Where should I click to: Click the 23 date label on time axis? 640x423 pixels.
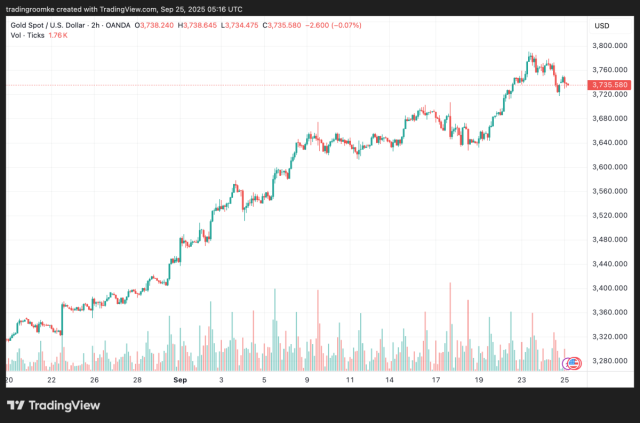[x=522, y=380]
